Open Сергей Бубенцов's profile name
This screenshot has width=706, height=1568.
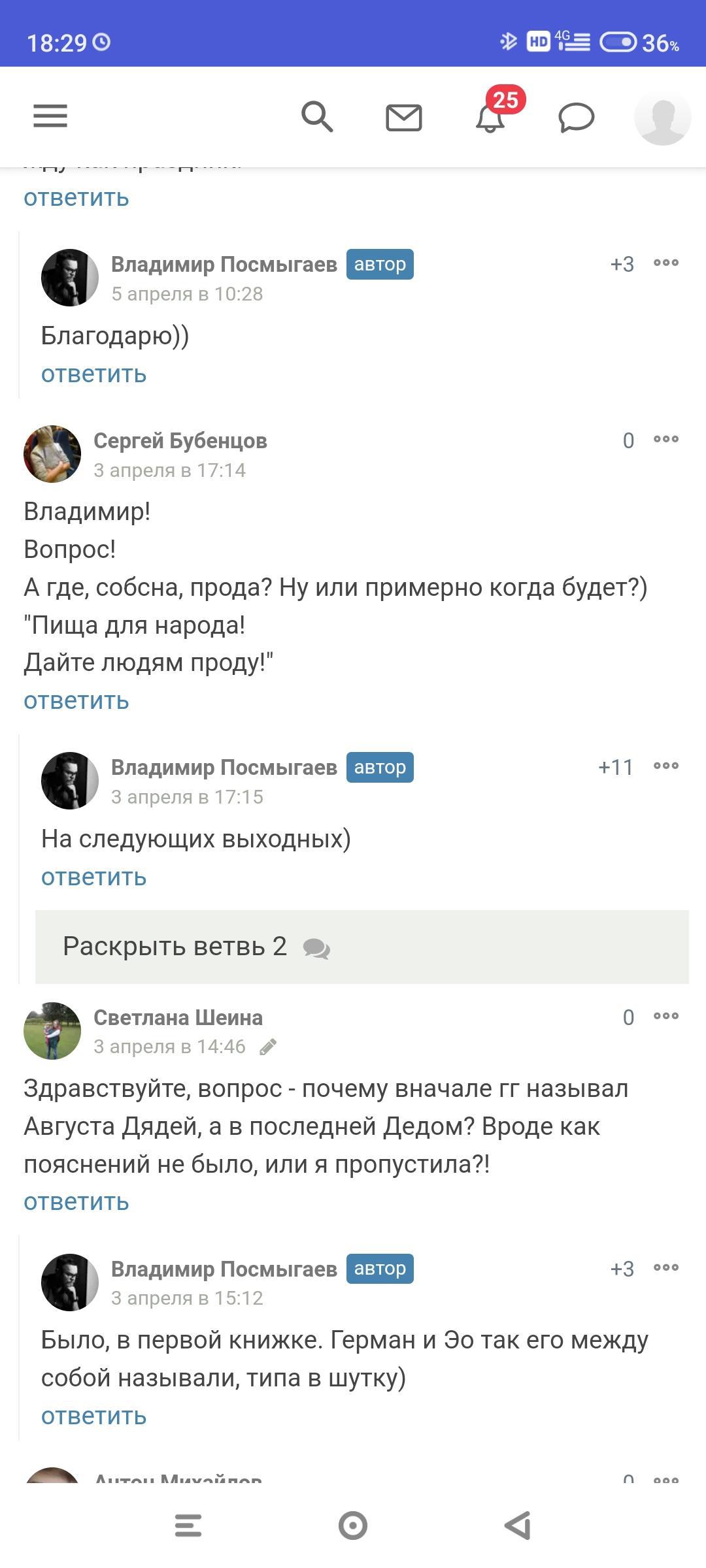click(x=180, y=441)
